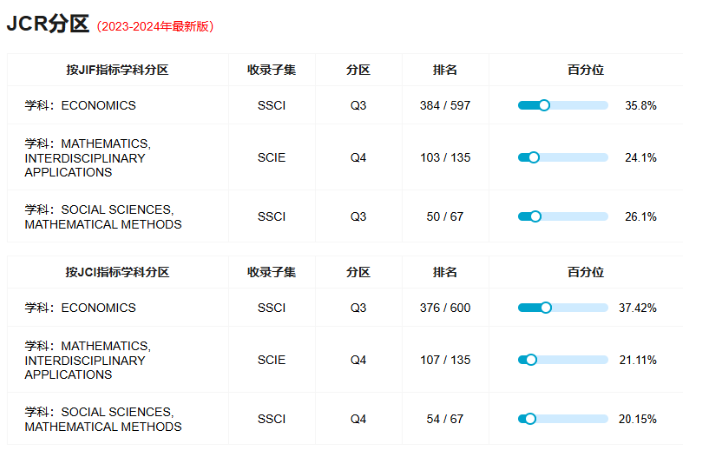Screen dimensions: 706x452
Task: Click the 按JIF指标学科分区 column header
Action: (x=118, y=70)
